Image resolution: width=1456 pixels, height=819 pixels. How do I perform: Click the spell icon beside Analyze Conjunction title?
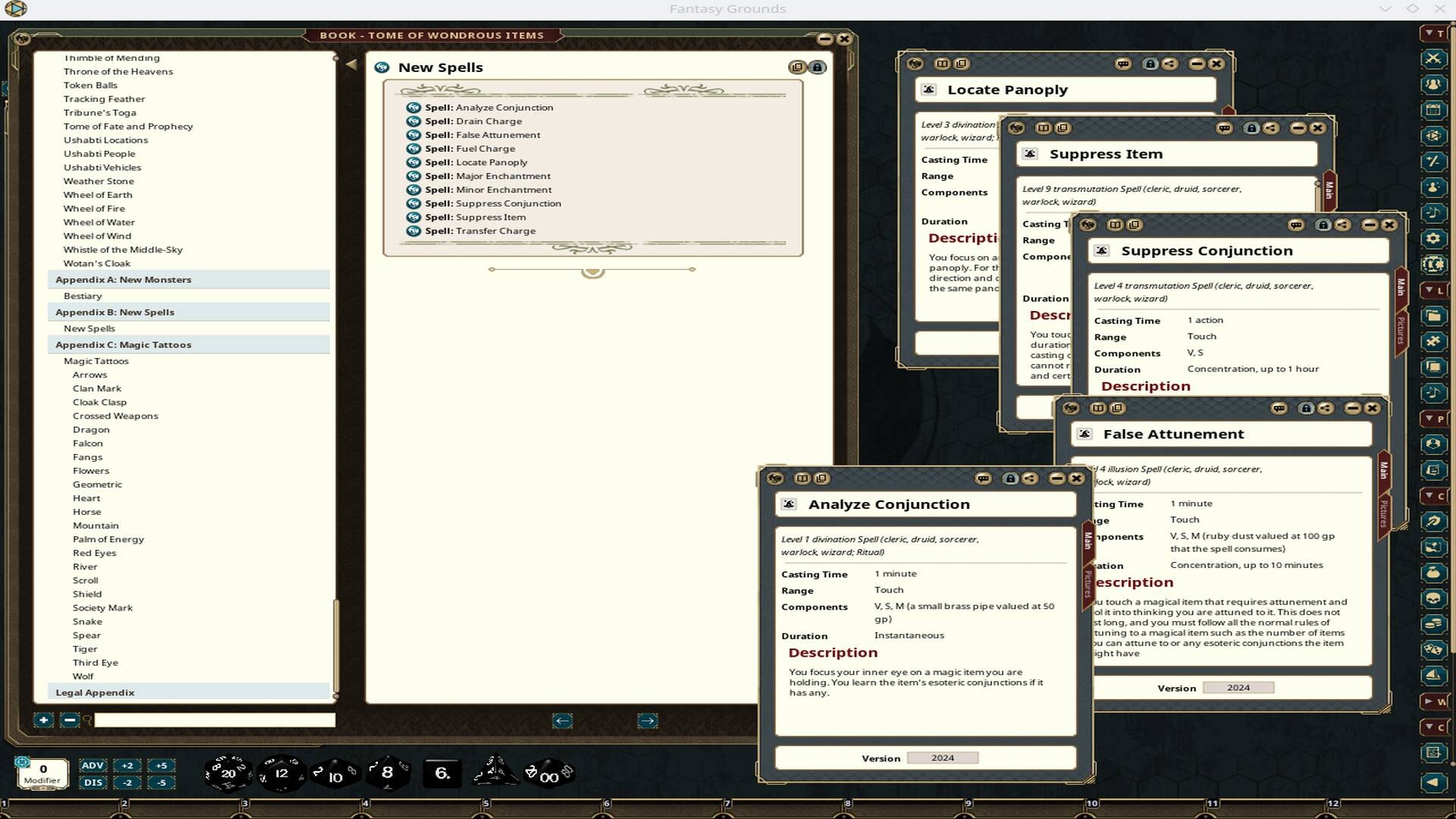789,504
